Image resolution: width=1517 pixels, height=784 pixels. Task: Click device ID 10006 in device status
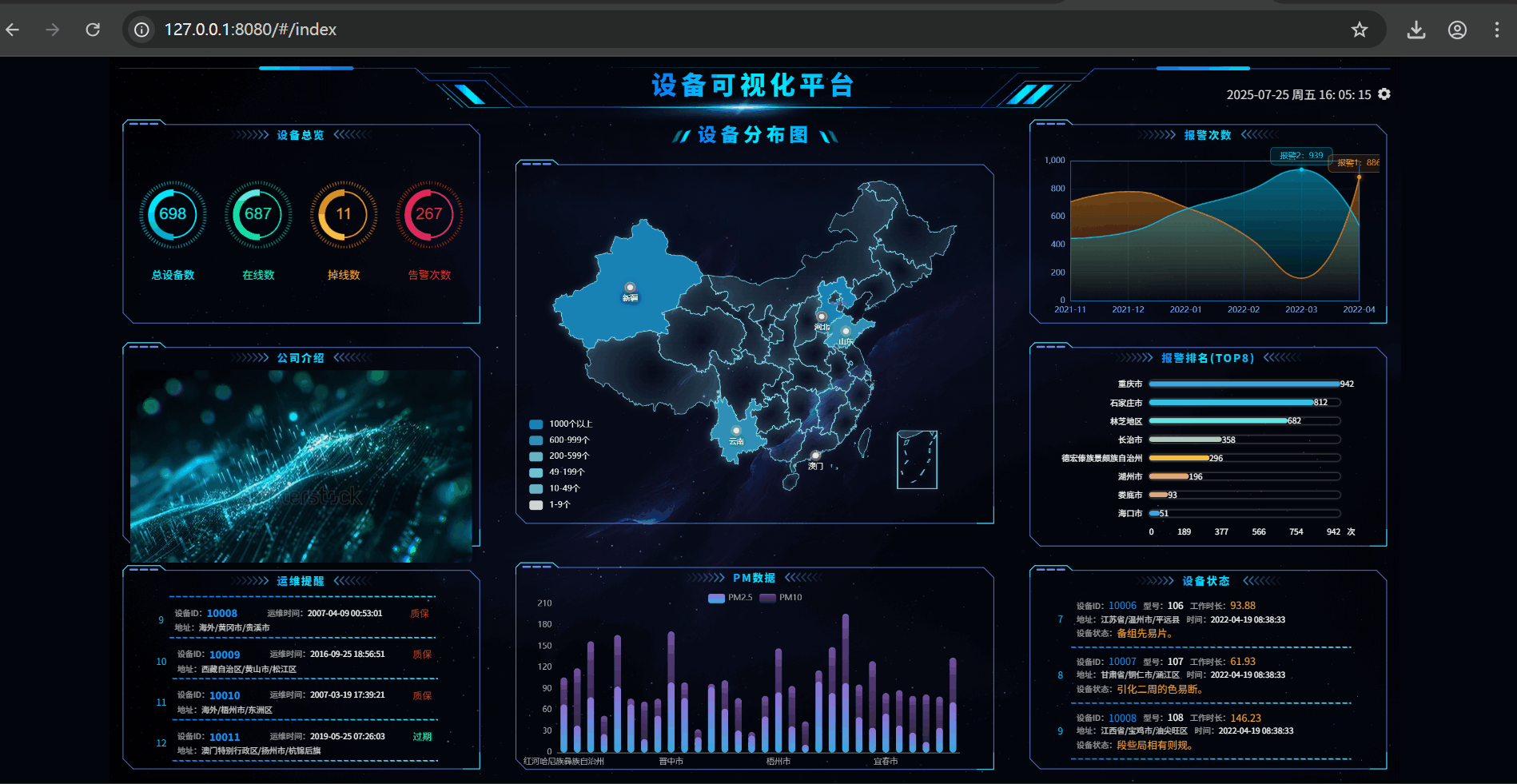1122,606
